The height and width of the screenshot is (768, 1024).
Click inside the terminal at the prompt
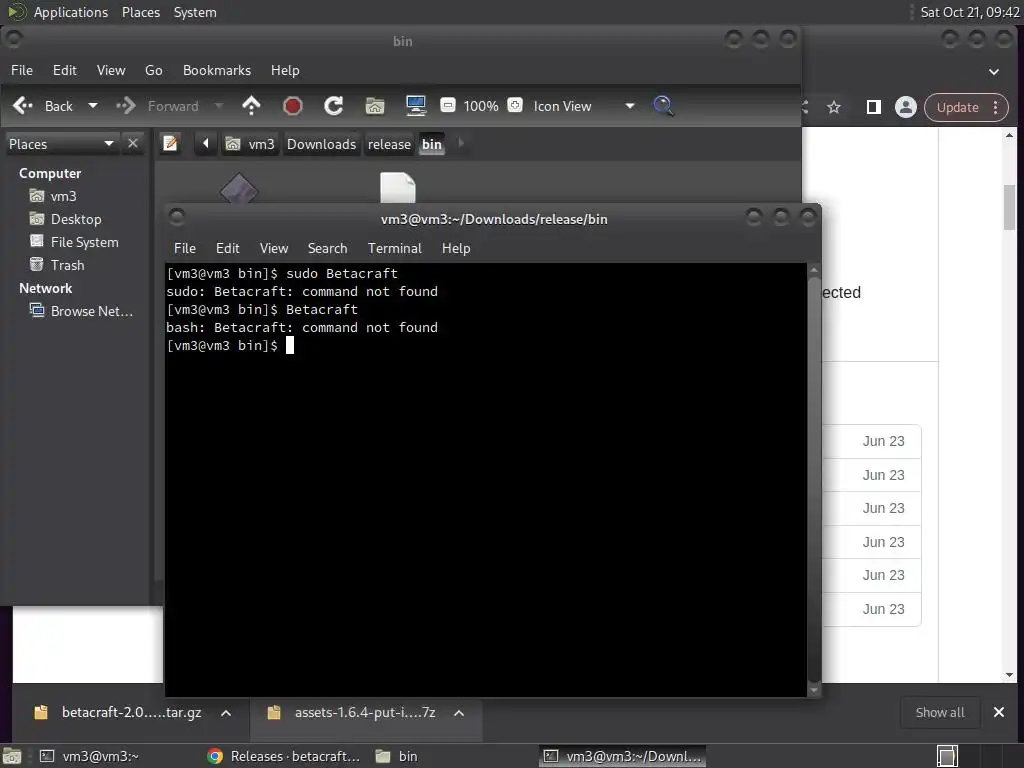290,345
